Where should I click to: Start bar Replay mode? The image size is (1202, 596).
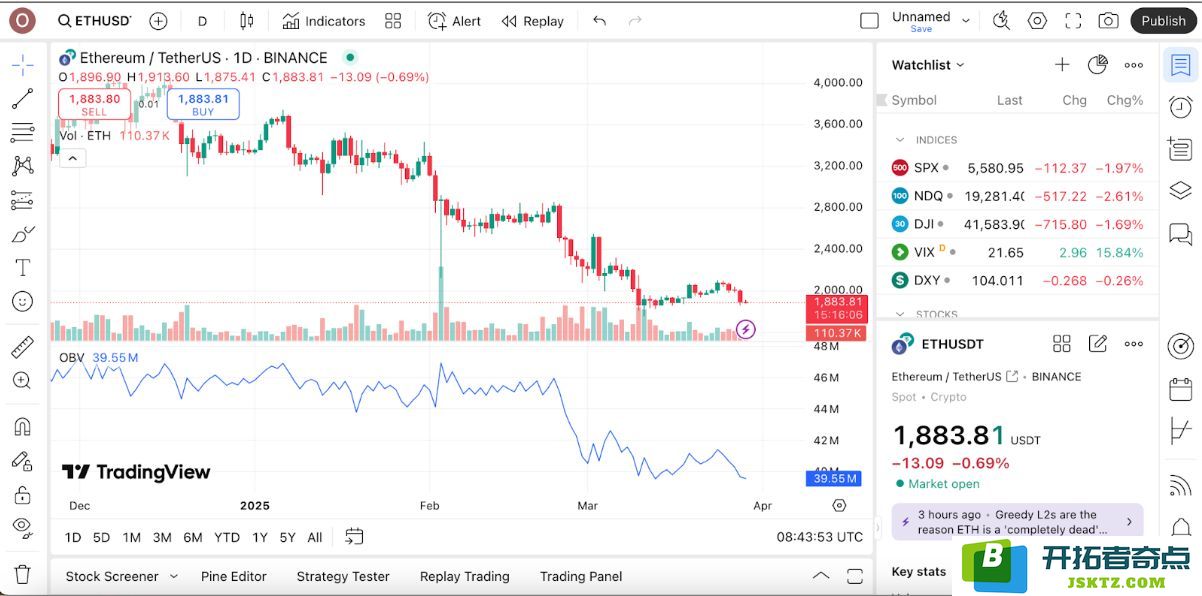[533, 21]
